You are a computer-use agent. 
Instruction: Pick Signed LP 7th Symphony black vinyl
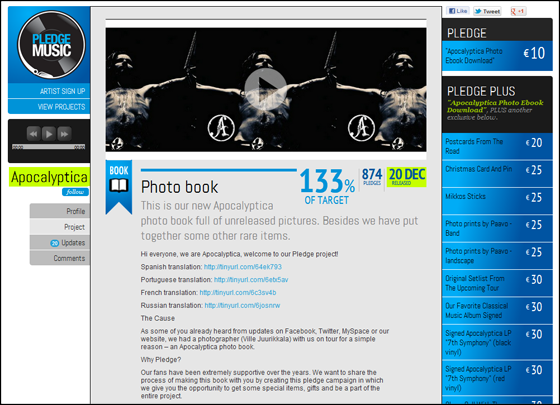(x=497, y=342)
